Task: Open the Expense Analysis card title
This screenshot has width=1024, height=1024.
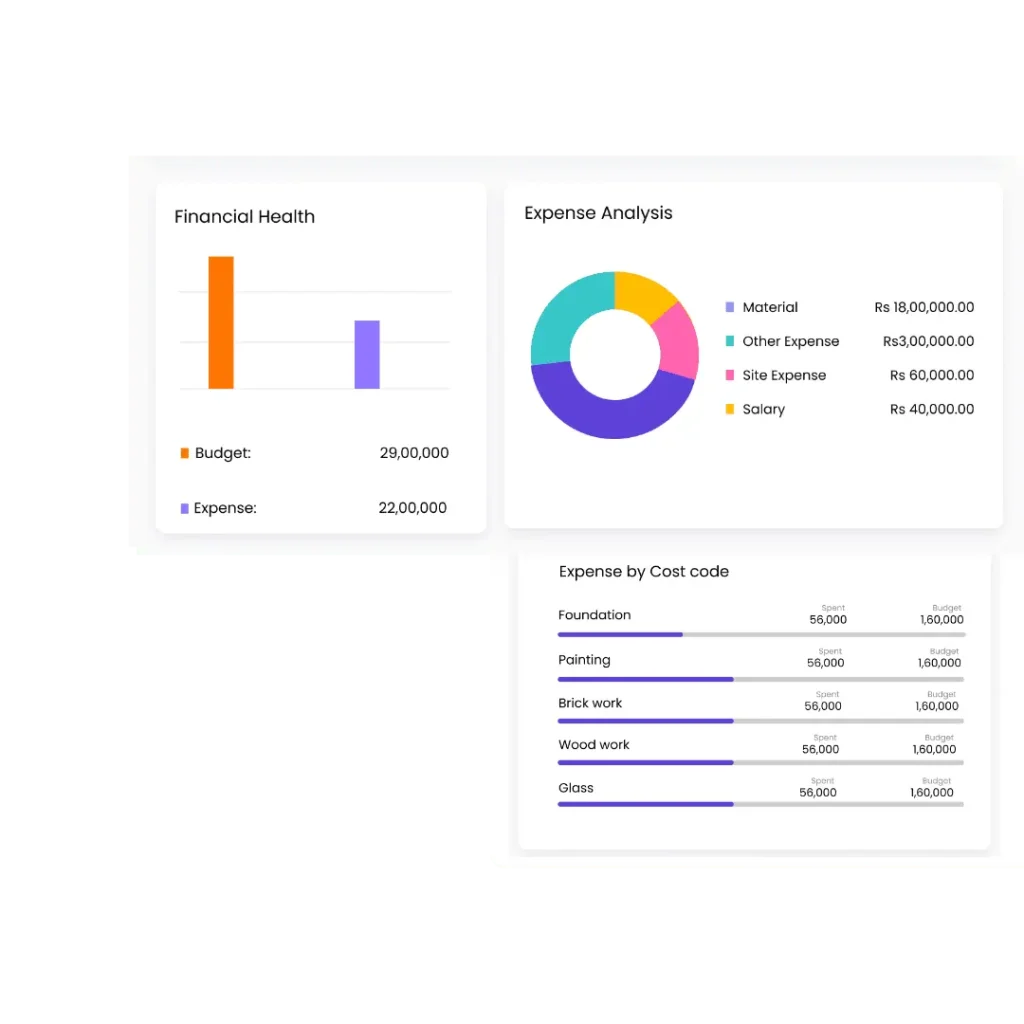Action: (598, 213)
